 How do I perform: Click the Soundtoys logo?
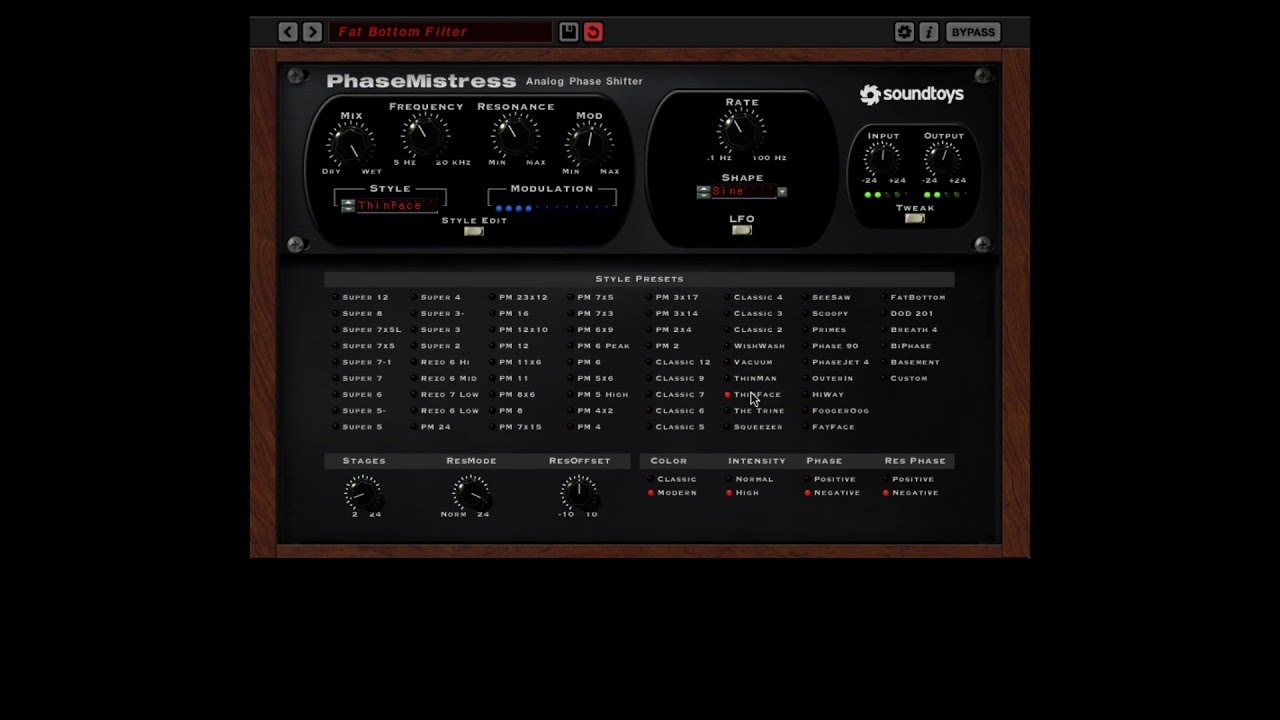tap(912, 94)
